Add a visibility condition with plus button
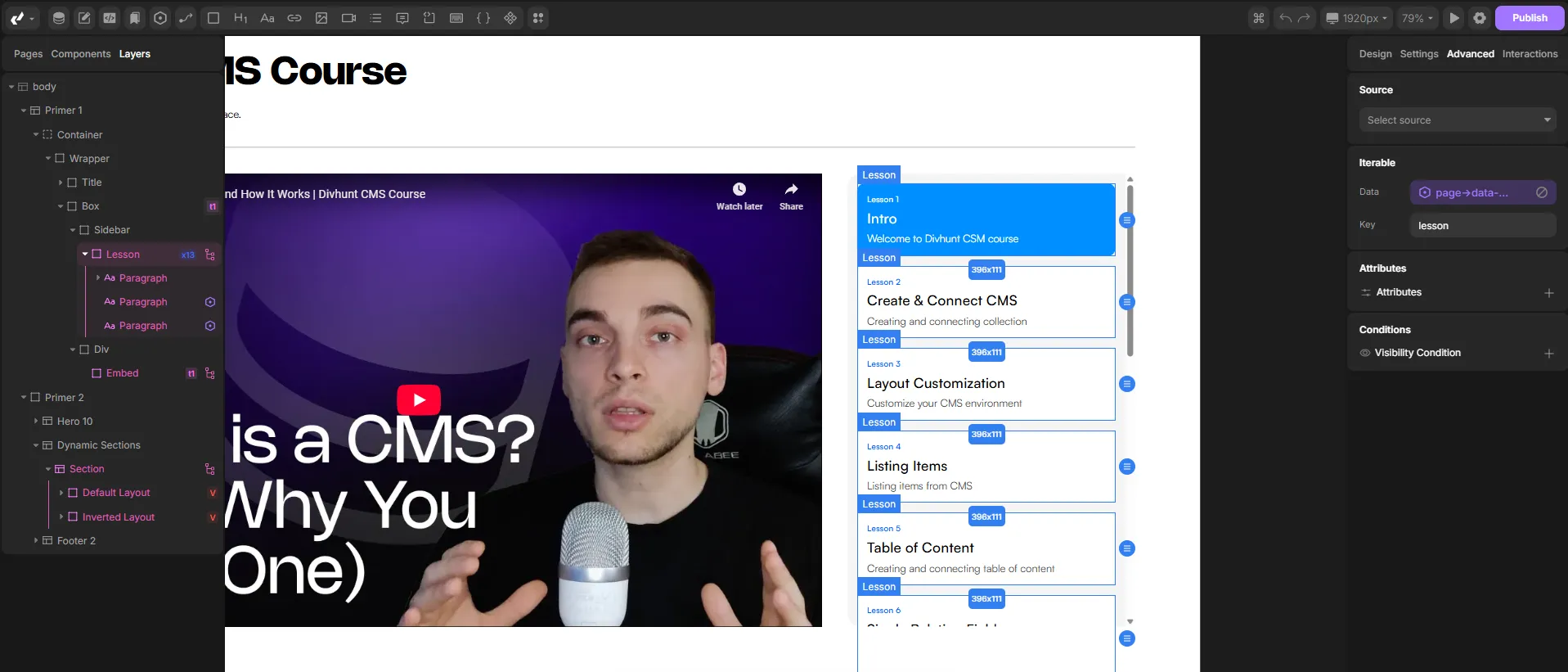Screen dimensions: 1568x672 [1548, 354]
